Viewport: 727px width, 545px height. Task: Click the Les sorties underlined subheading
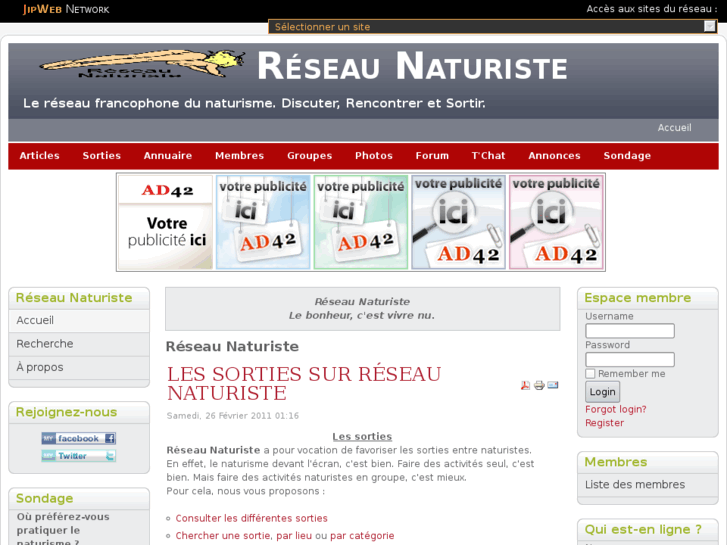pyautogui.click(x=362, y=436)
